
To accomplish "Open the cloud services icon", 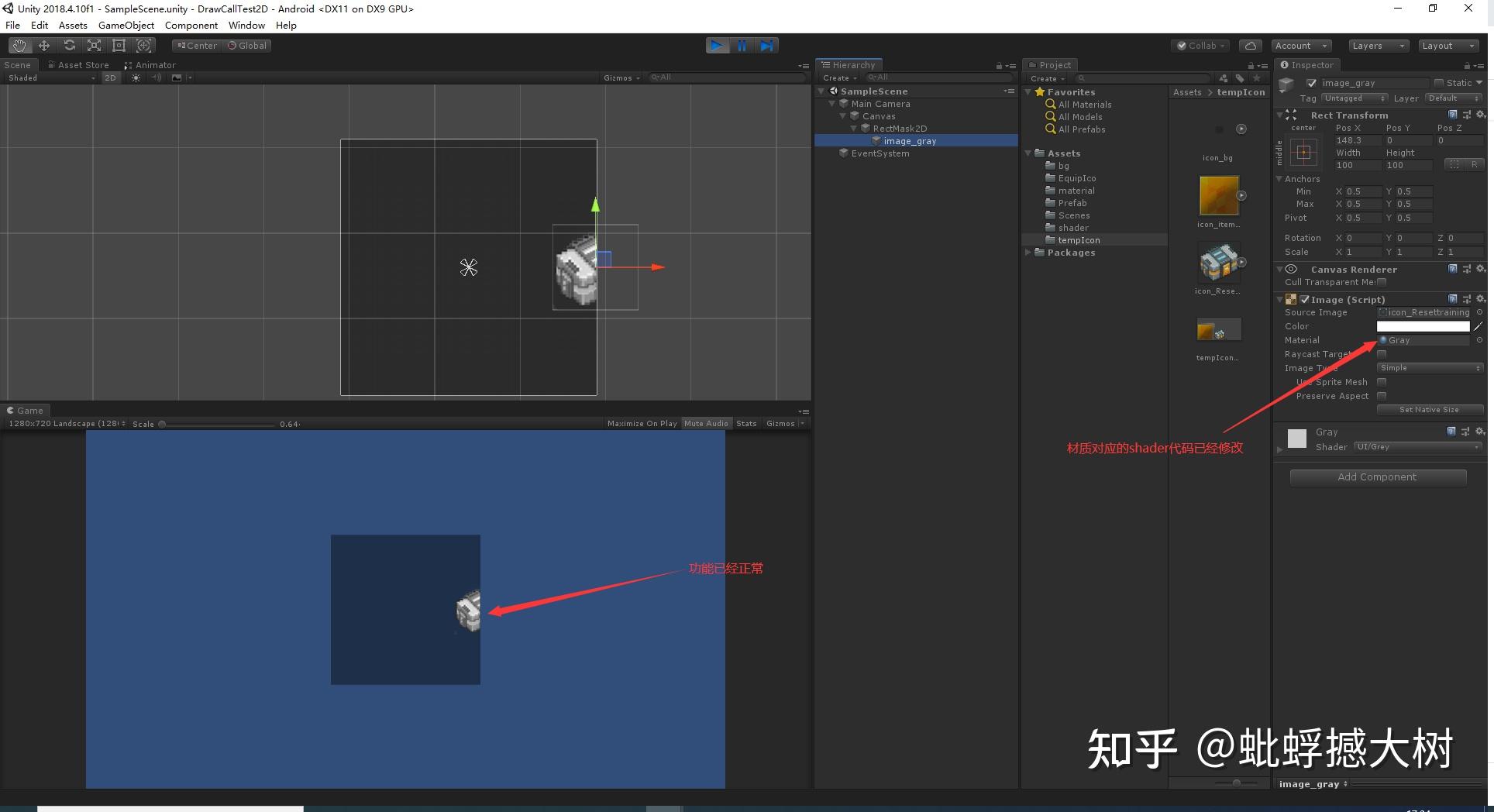I will 1250,46.
